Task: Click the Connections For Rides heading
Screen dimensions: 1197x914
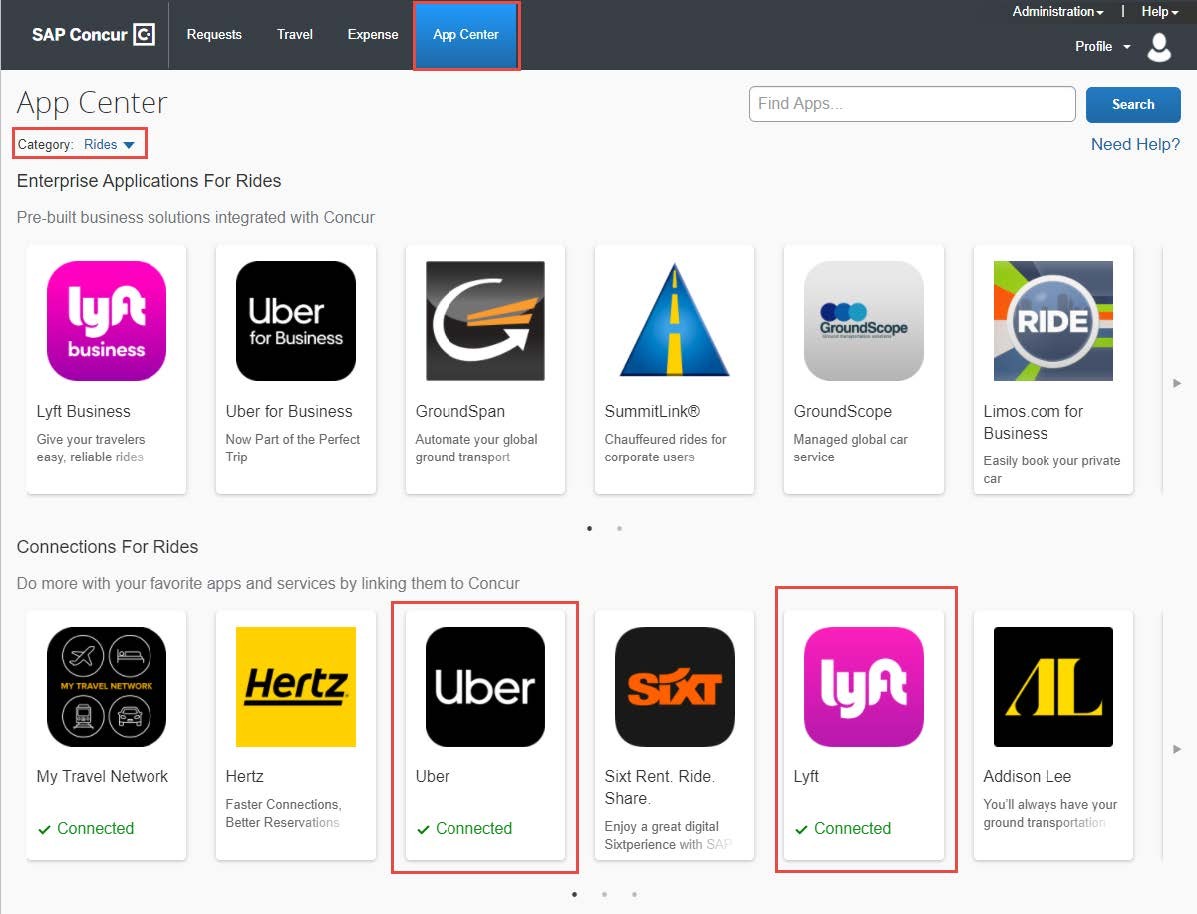Action: [108, 547]
